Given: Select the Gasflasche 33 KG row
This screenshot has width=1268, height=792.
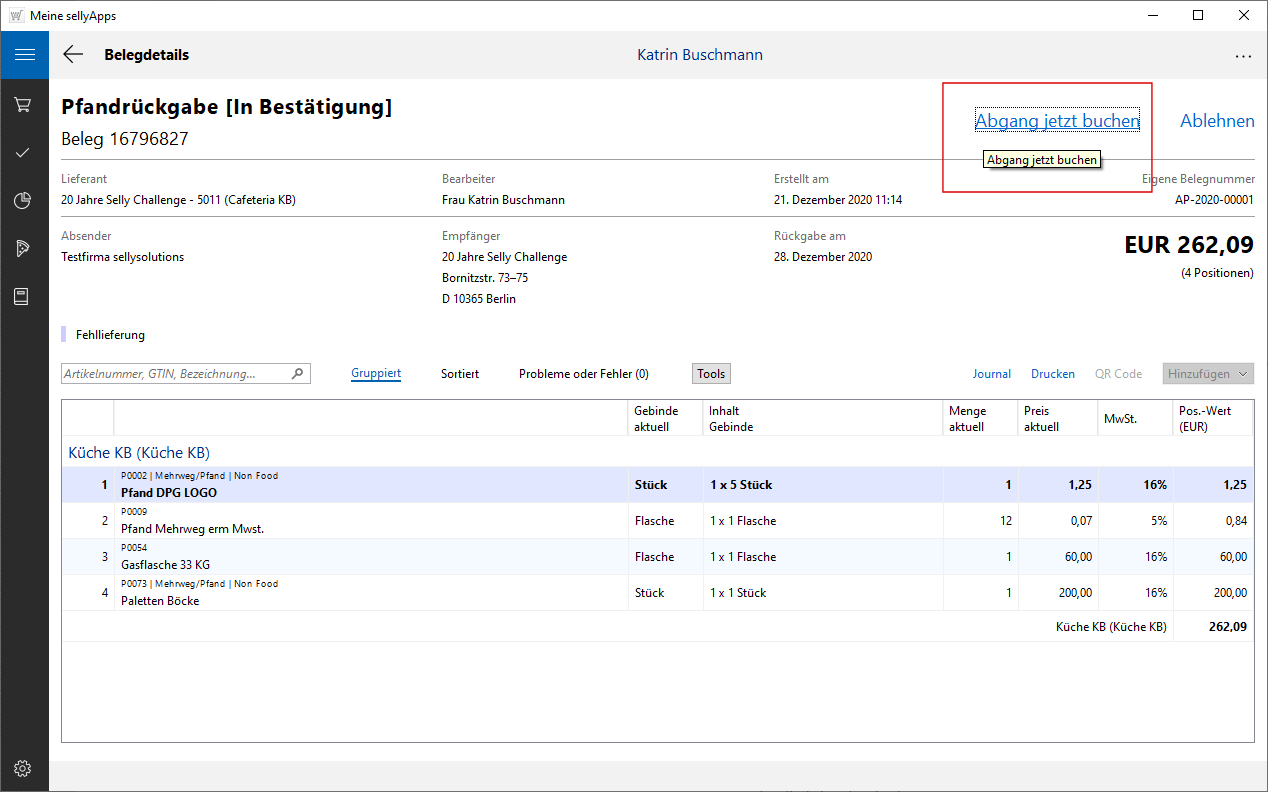Looking at the screenshot, I should pyautogui.click(x=165, y=565).
